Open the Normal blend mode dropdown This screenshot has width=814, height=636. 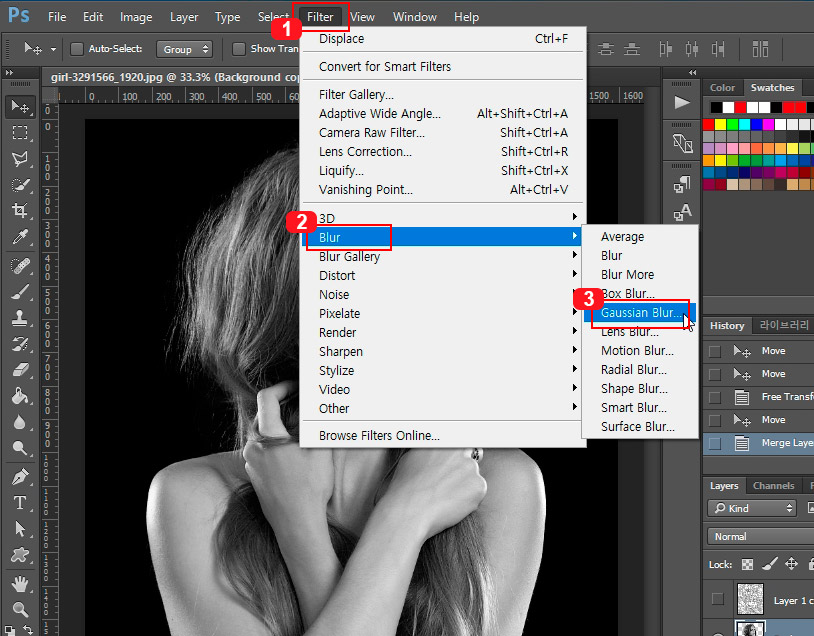click(x=761, y=536)
